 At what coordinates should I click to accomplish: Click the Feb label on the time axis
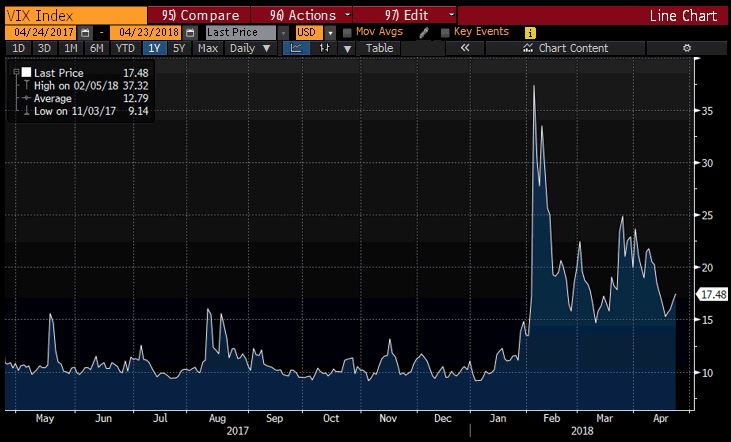552,418
